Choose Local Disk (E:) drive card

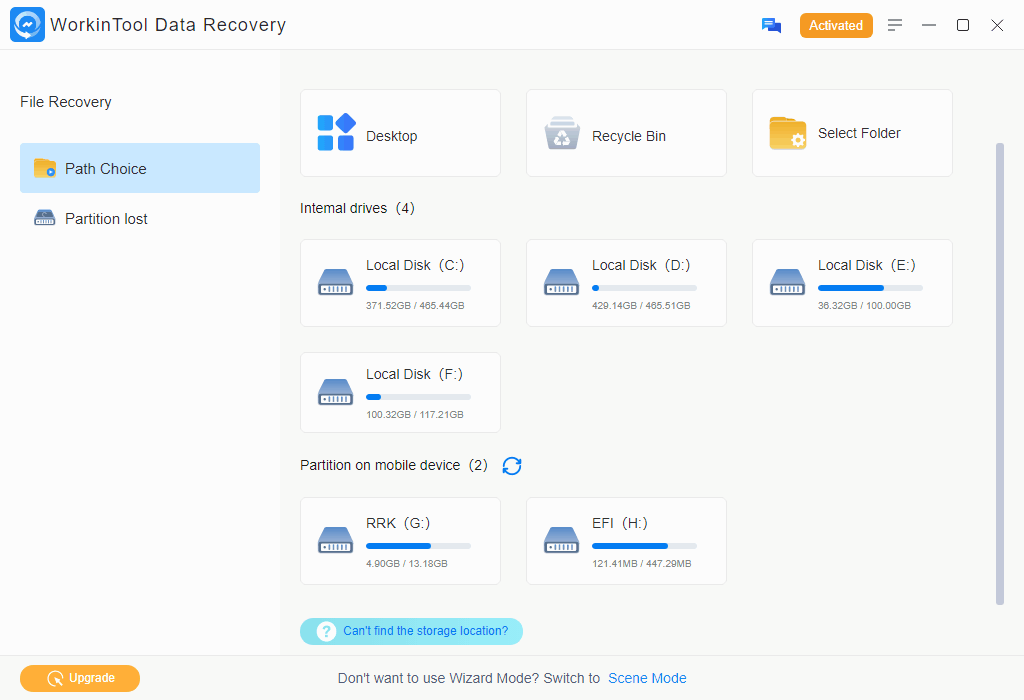click(852, 282)
